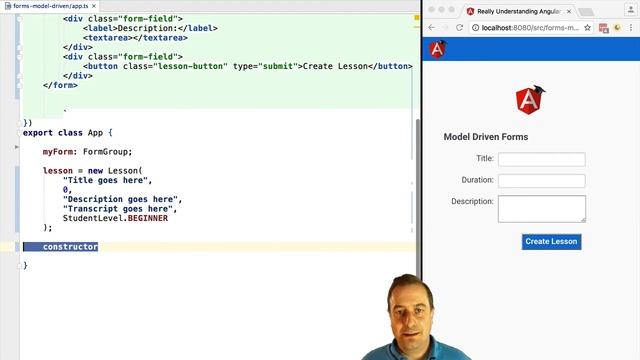Close the forms-model-driven/app.ts editor tab
The height and width of the screenshot is (360, 640).
click(94, 6)
